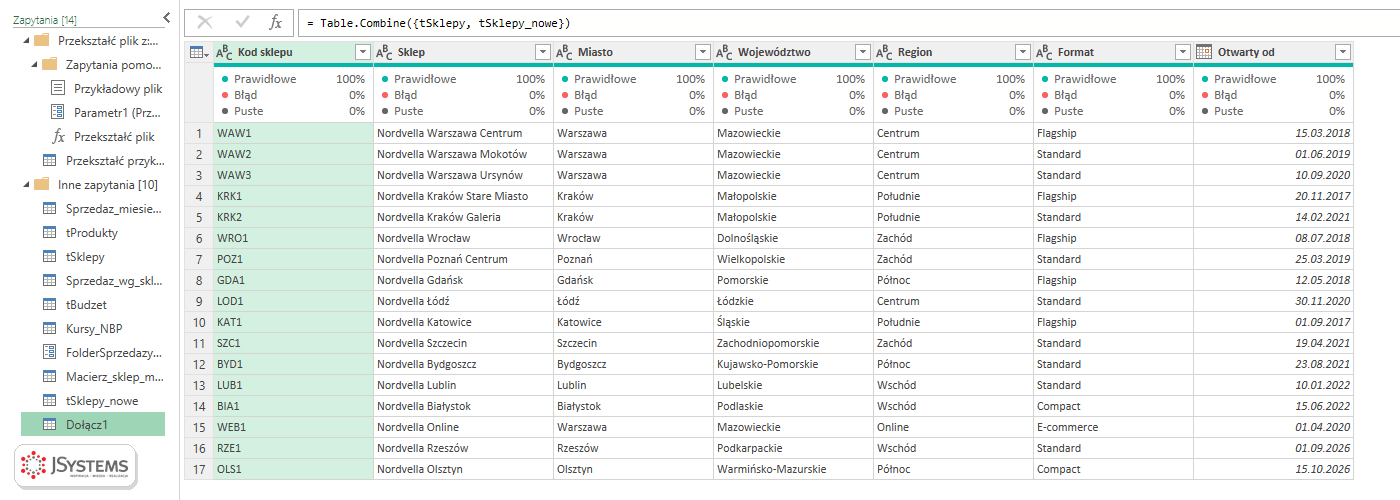Collapse the Zapytania pomocnicze folder
The image size is (1400, 500).
pyautogui.click(x=33, y=64)
